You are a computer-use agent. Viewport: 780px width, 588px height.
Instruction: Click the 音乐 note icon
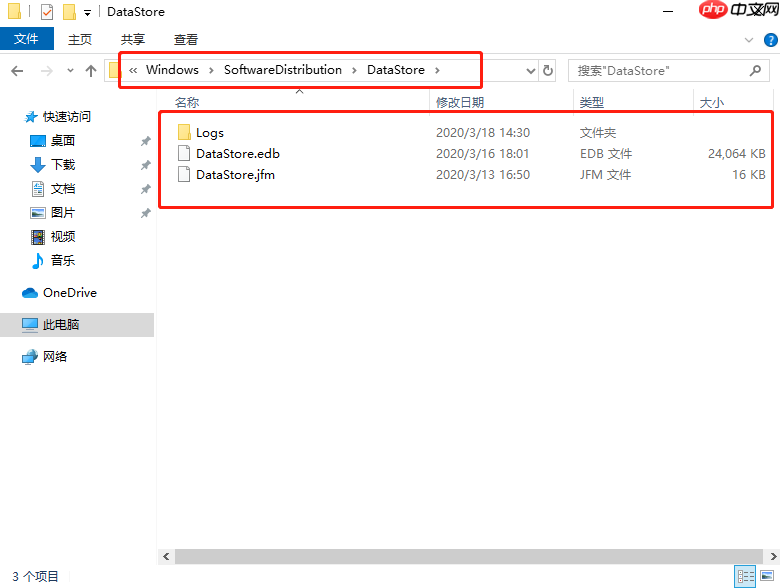coord(38,260)
